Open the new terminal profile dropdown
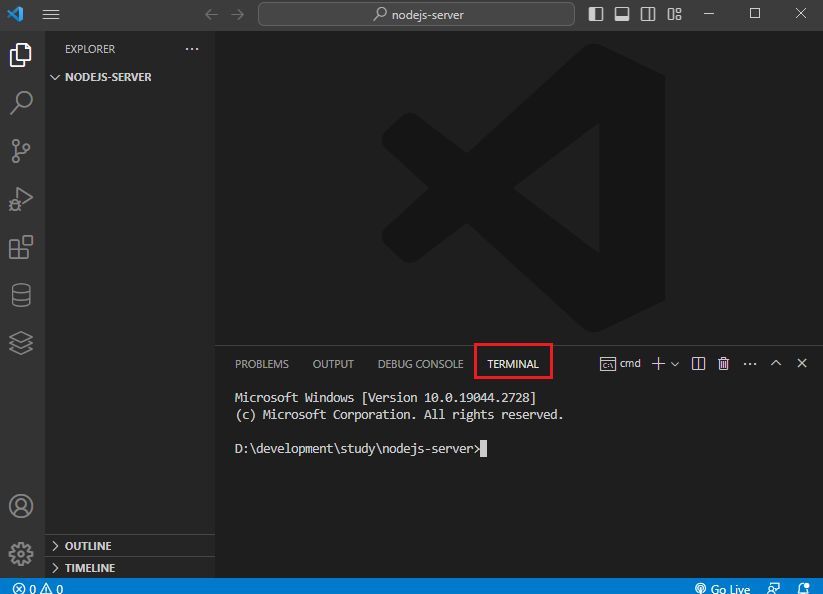The width and height of the screenshot is (823, 594). (675, 364)
